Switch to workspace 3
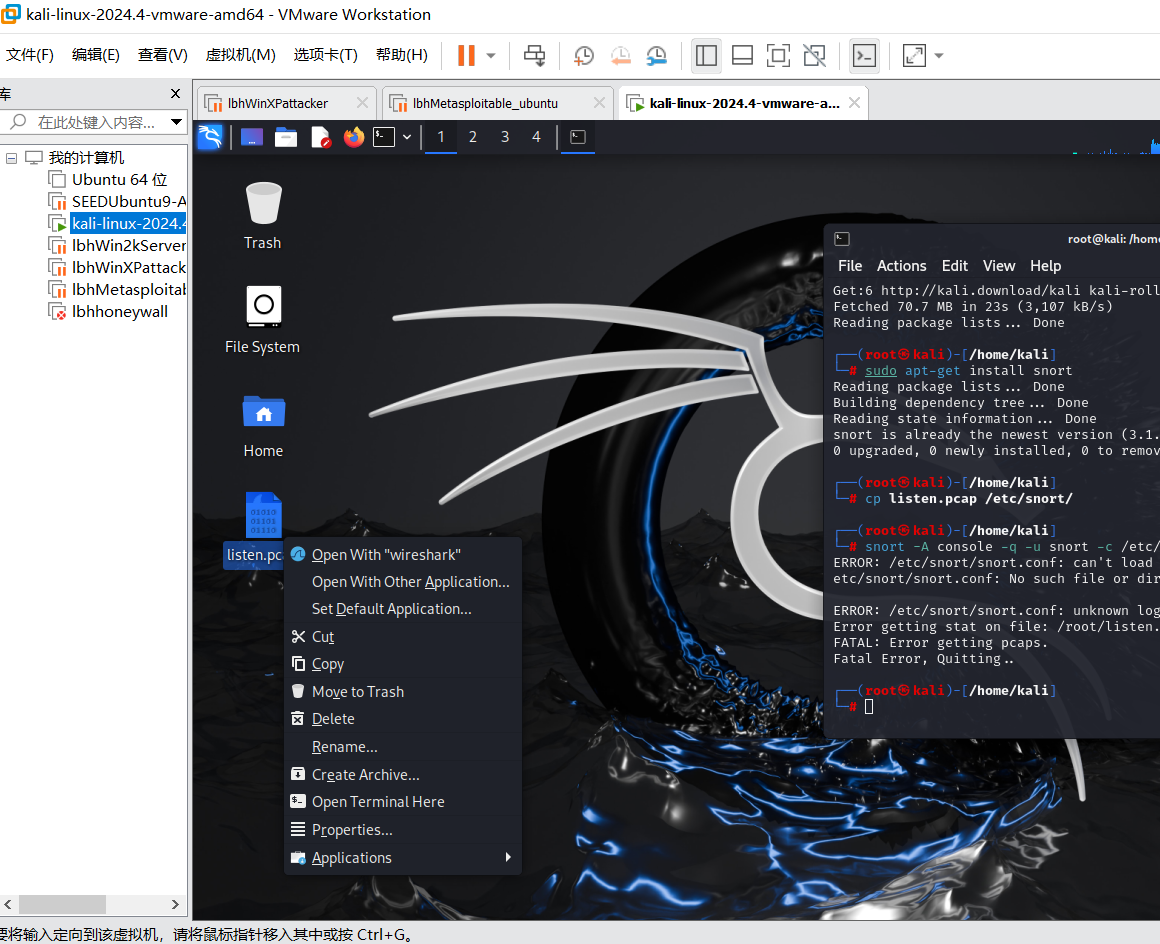1160x944 pixels. 505,137
